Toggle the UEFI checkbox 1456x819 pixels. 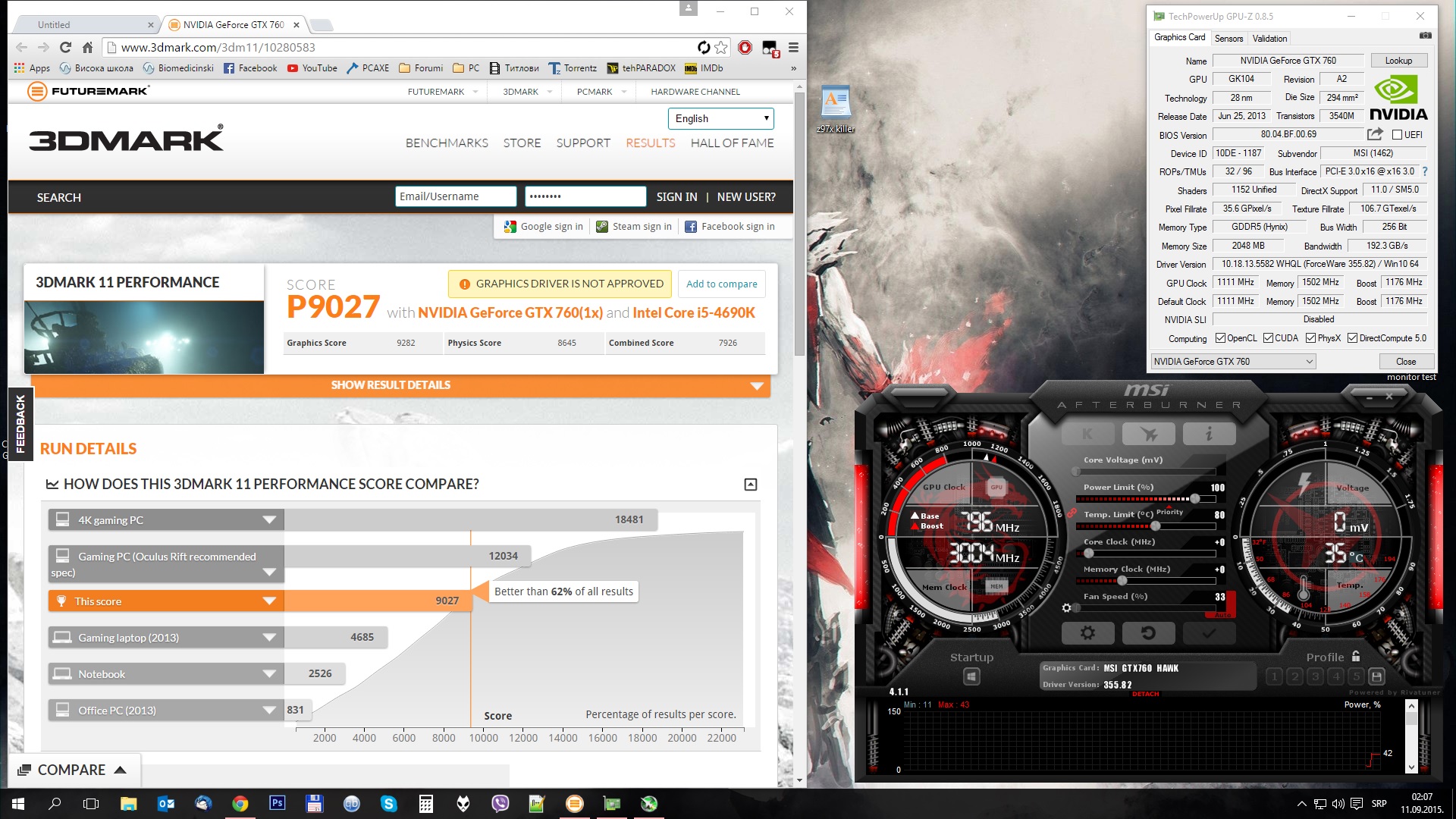(x=1398, y=135)
